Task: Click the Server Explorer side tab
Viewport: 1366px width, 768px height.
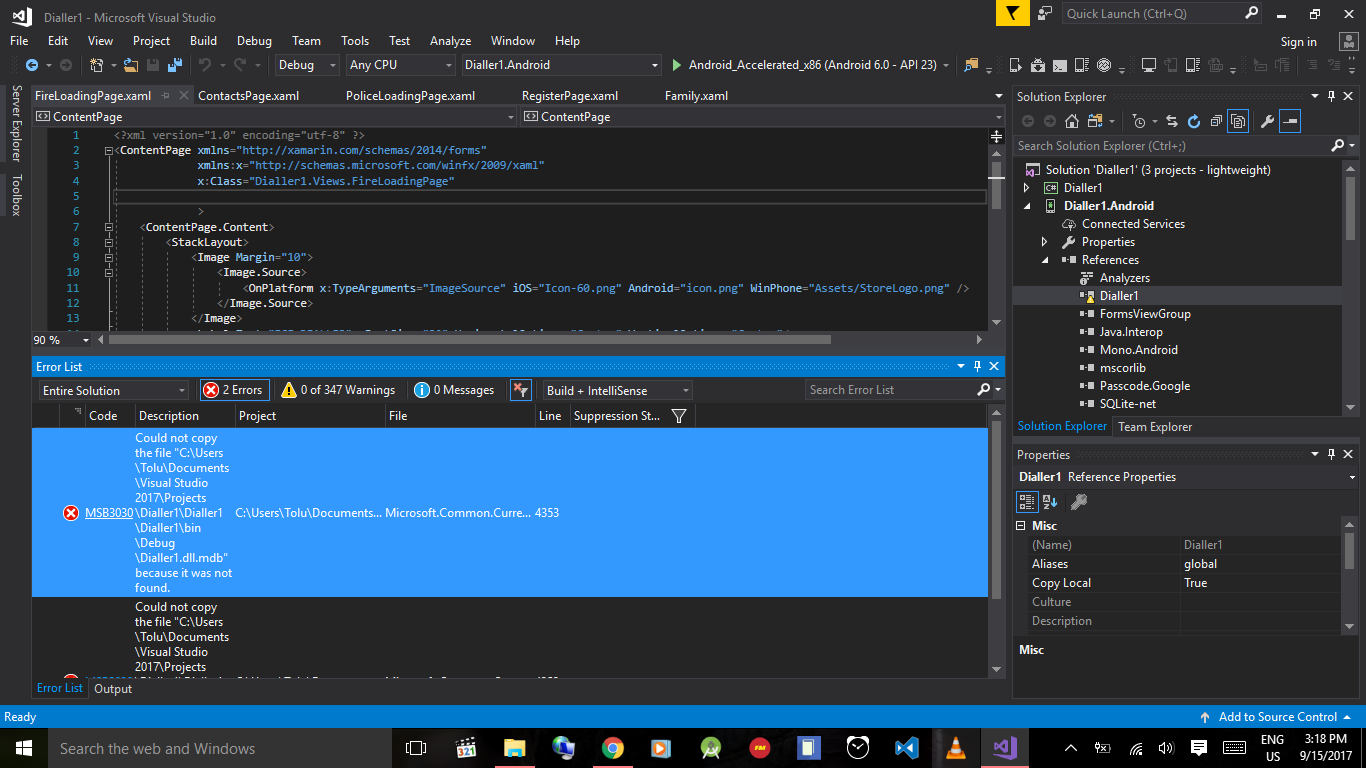Action: point(16,123)
